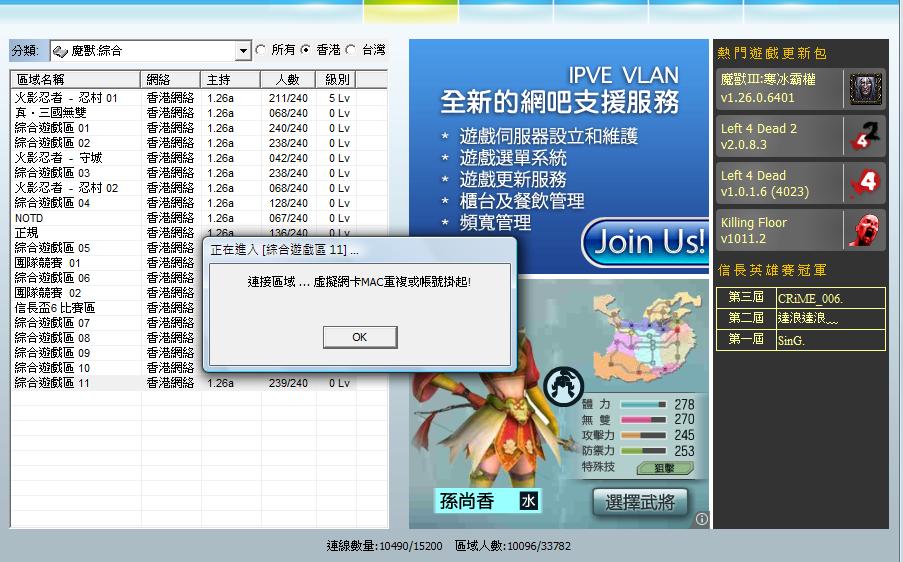The image size is (903, 562).
Task: Select row 火影忍者 - 忍村 02
Action: click(199, 188)
